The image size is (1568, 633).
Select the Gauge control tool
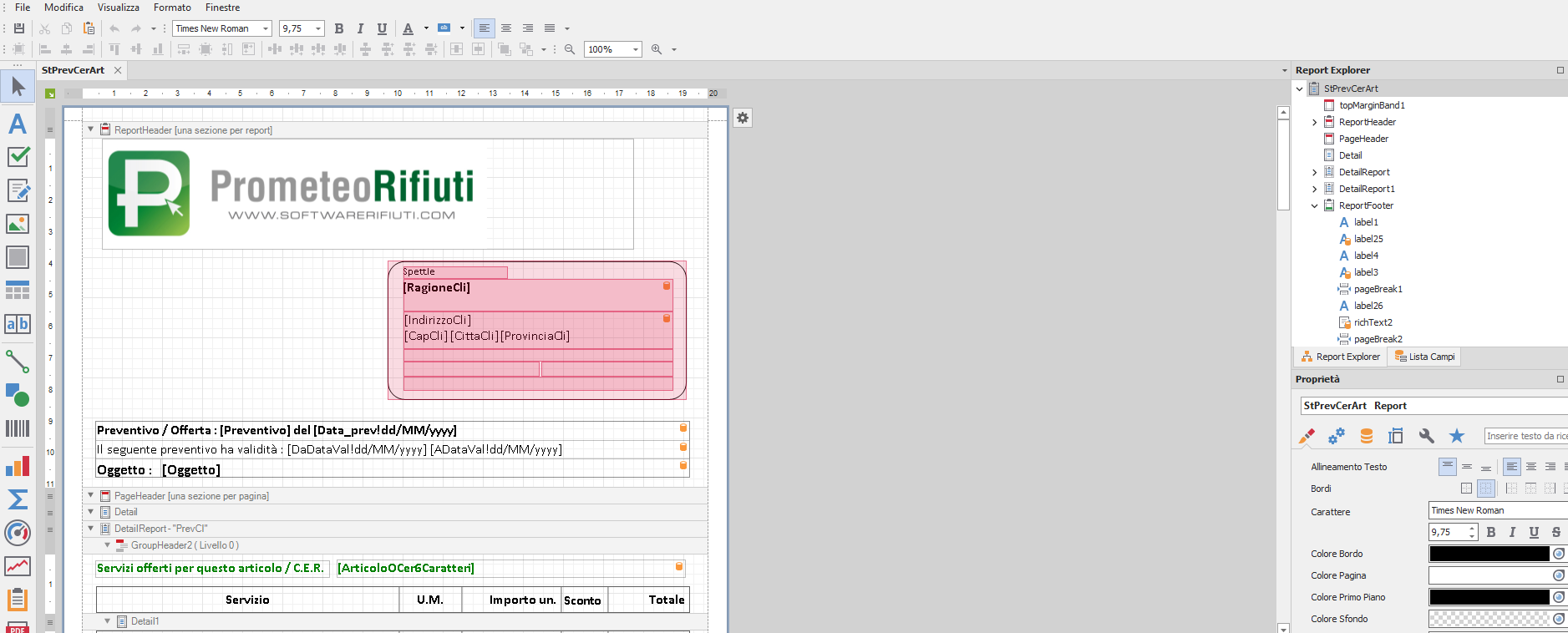pyautogui.click(x=18, y=532)
